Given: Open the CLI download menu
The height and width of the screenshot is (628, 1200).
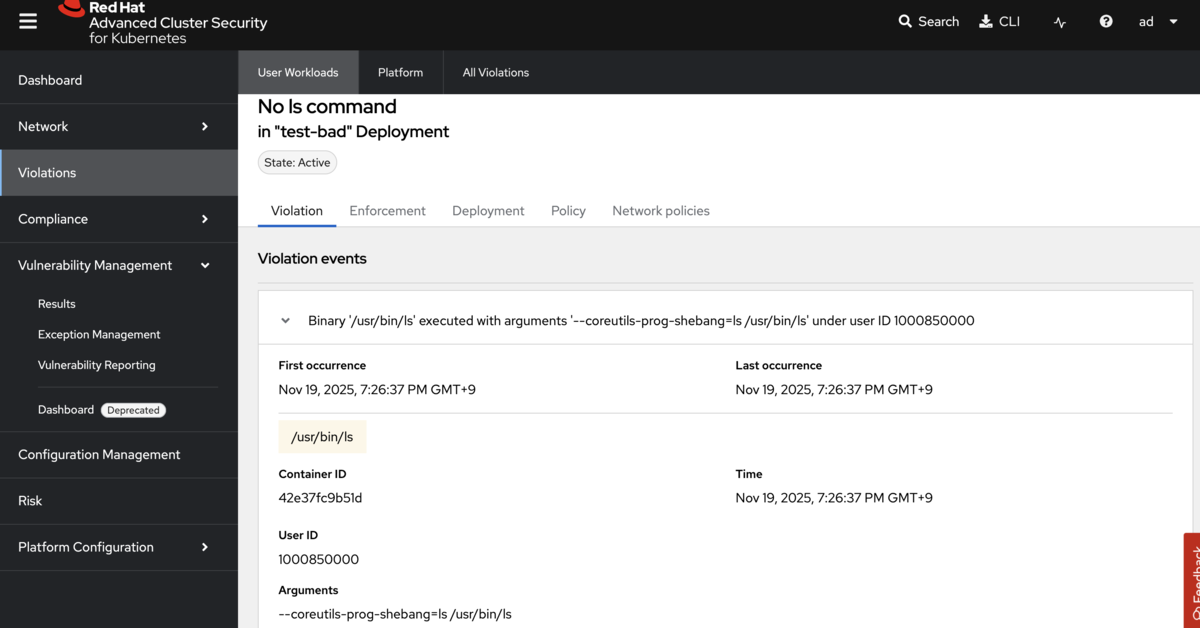Looking at the screenshot, I should pos(998,21).
